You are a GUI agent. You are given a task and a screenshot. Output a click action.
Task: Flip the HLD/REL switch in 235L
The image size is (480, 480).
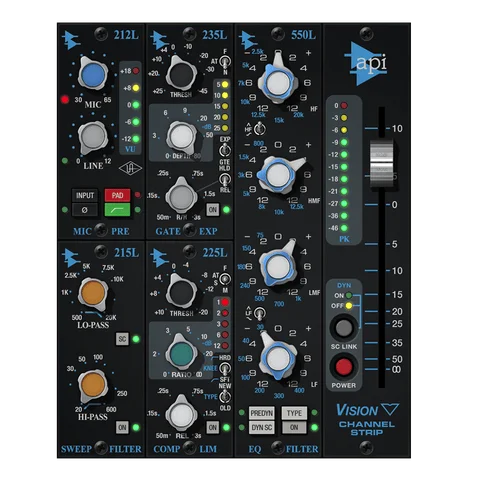[x=225, y=179]
